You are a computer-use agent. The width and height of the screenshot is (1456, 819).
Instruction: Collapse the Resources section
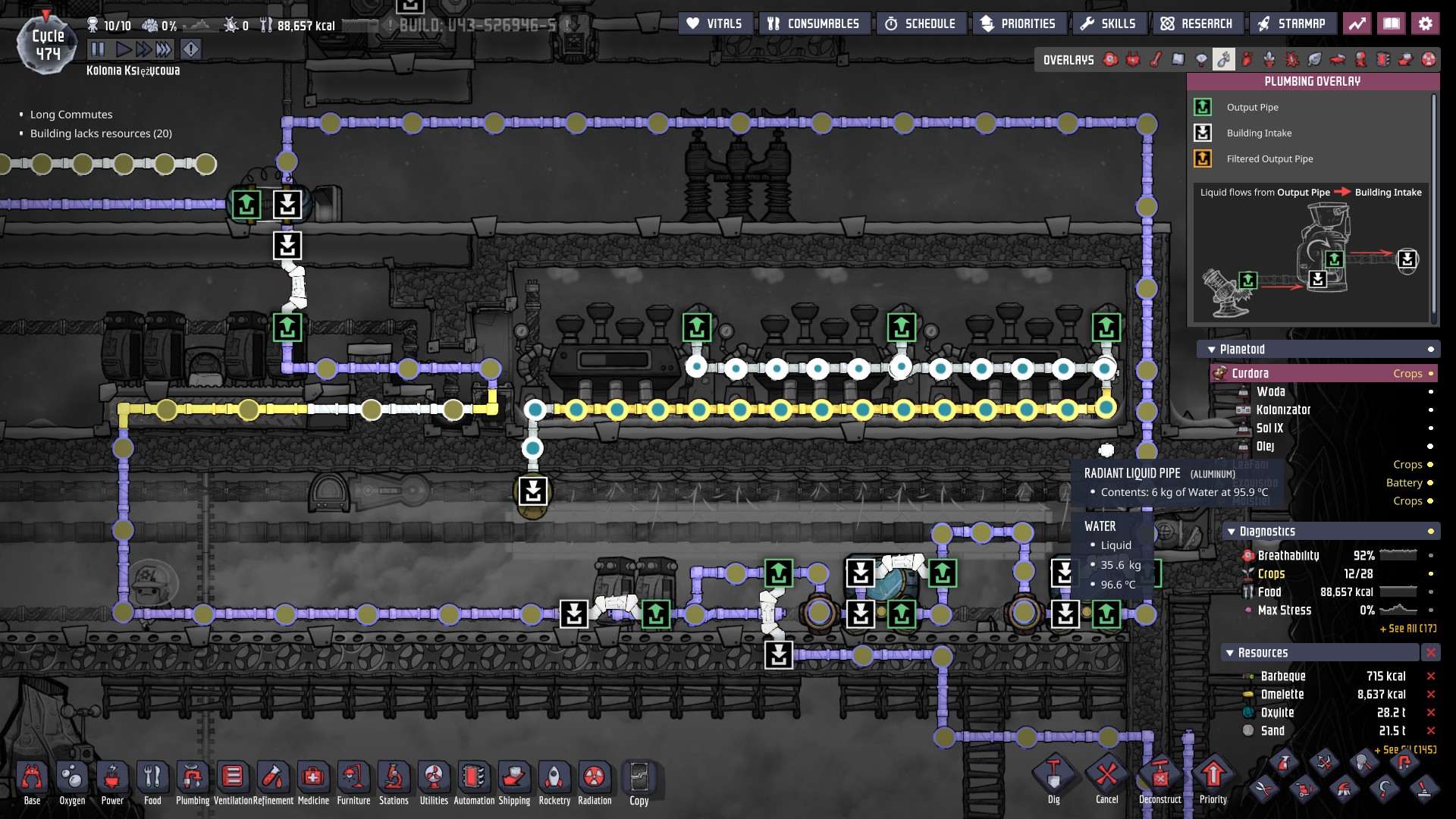click(x=1229, y=653)
